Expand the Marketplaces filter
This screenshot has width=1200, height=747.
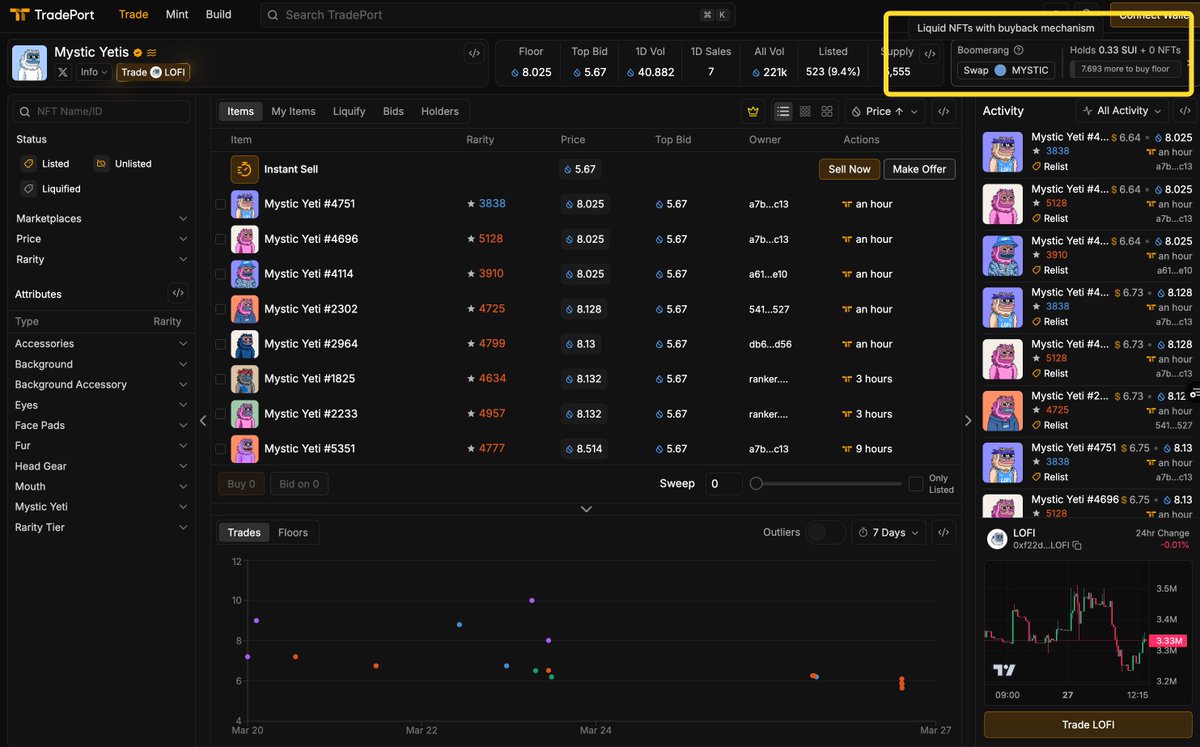pos(101,218)
